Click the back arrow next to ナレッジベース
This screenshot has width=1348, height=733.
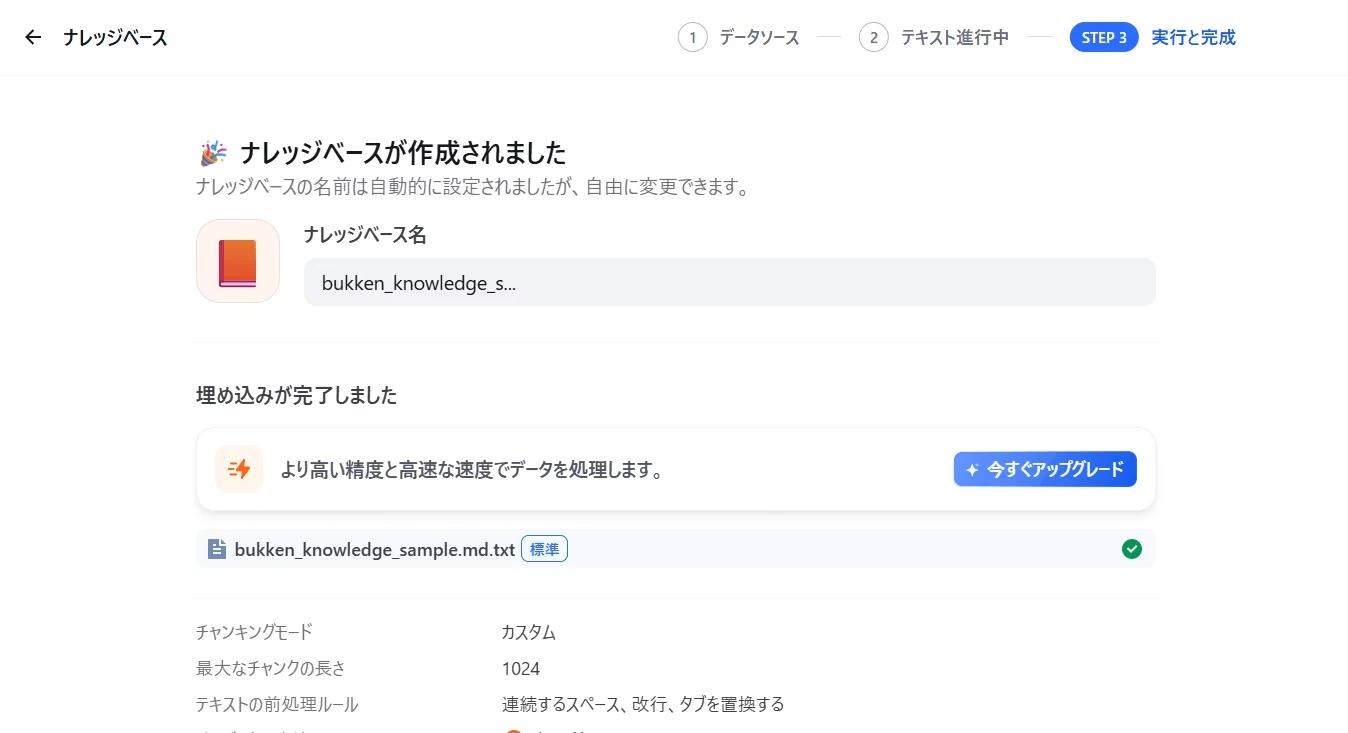(33, 38)
